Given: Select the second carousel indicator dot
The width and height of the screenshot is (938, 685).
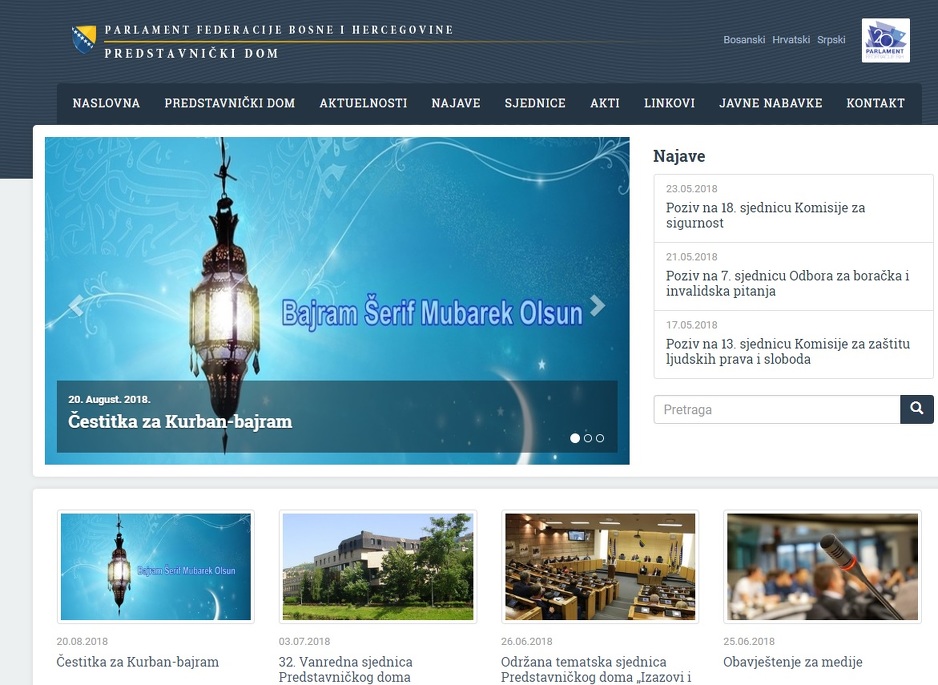Looking at the screenshot, I should tap(587, 438).
